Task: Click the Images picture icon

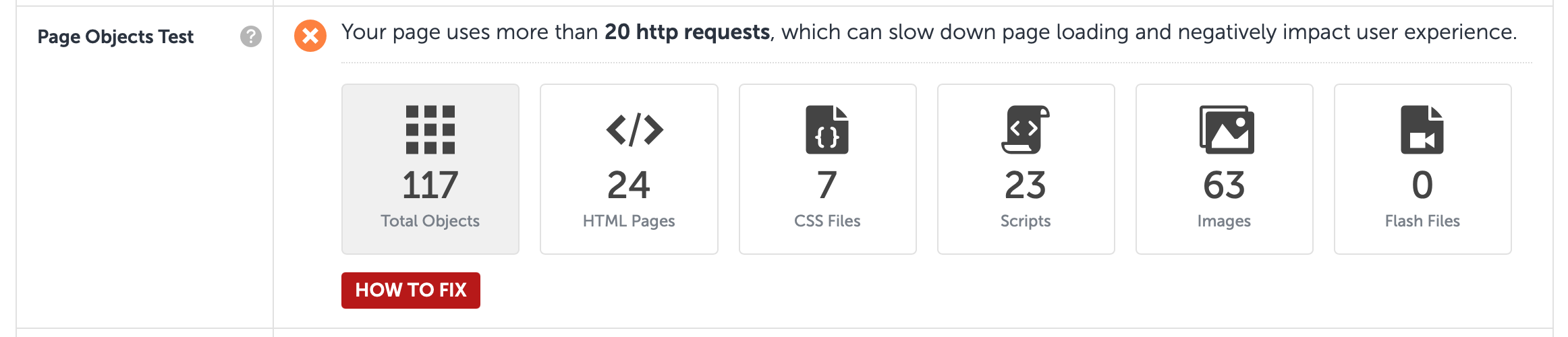Action: coord(1227,129)
